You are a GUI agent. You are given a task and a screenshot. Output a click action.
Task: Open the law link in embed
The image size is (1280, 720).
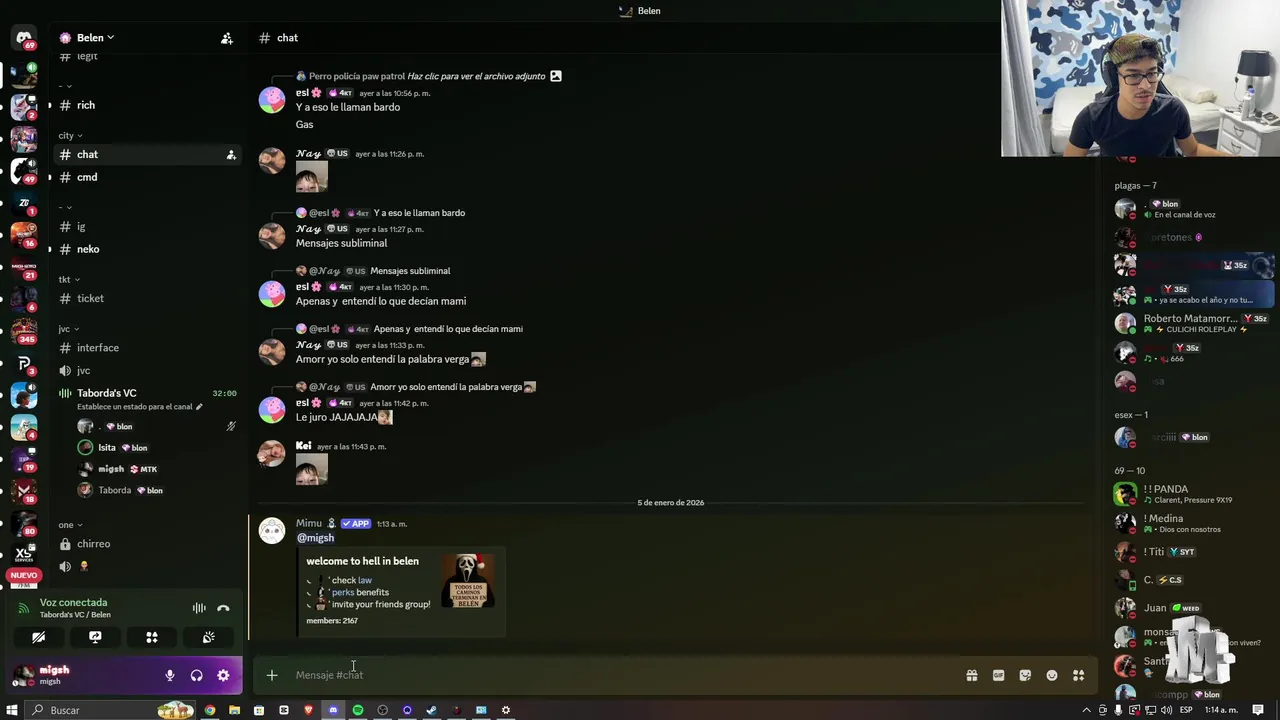(365, 580)
